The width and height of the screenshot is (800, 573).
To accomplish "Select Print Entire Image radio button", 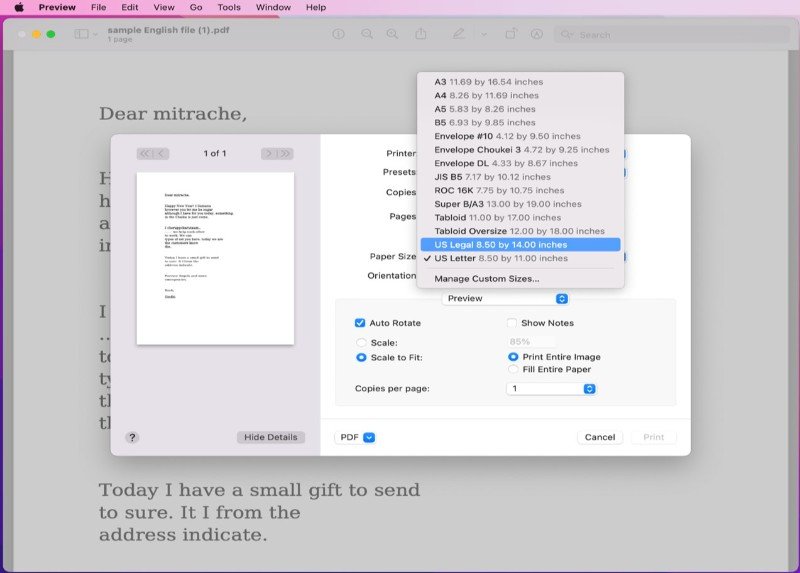I will coord(513,357).
